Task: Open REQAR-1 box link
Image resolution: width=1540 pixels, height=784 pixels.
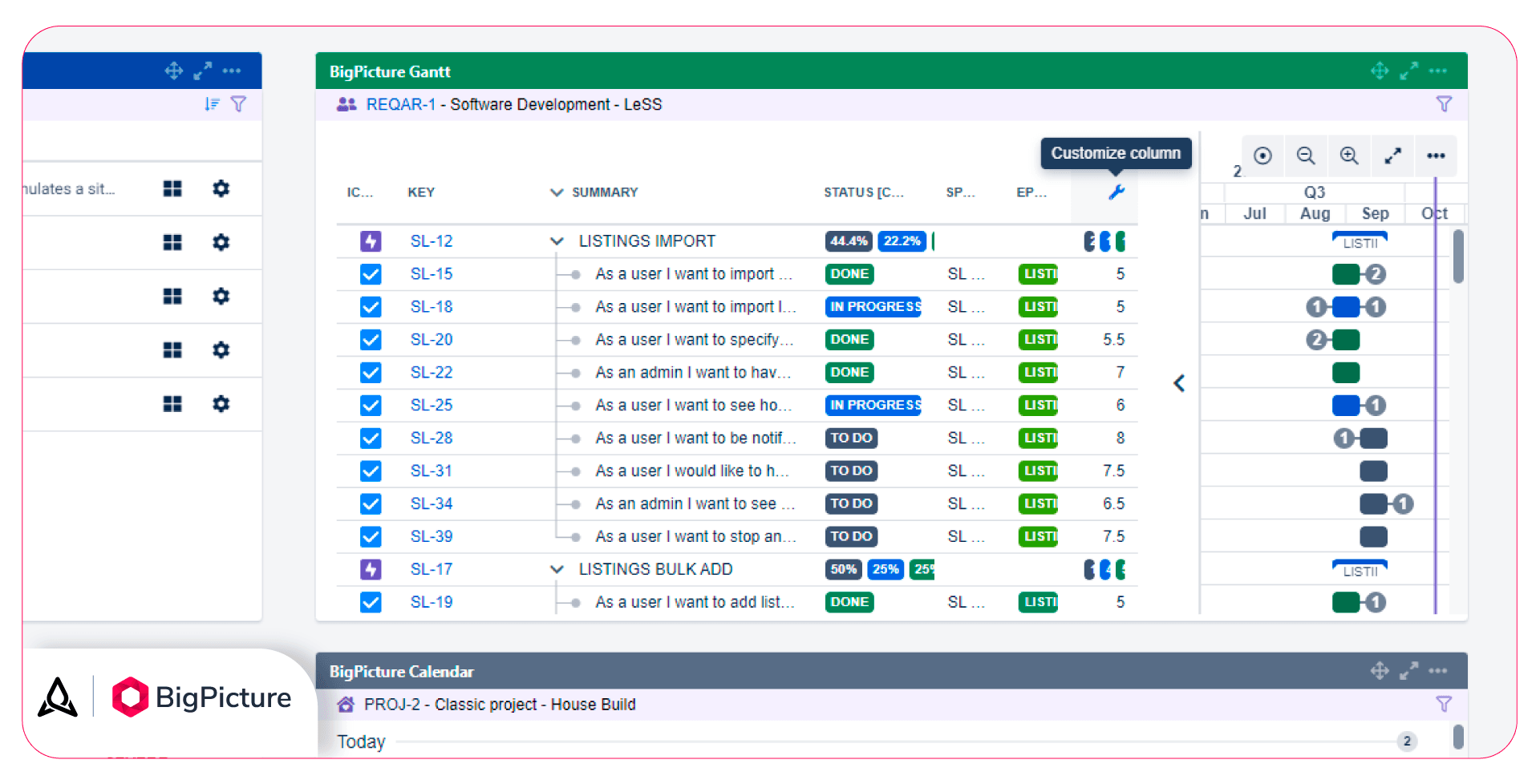Action: pyautogui.click(x=400, y=104)
